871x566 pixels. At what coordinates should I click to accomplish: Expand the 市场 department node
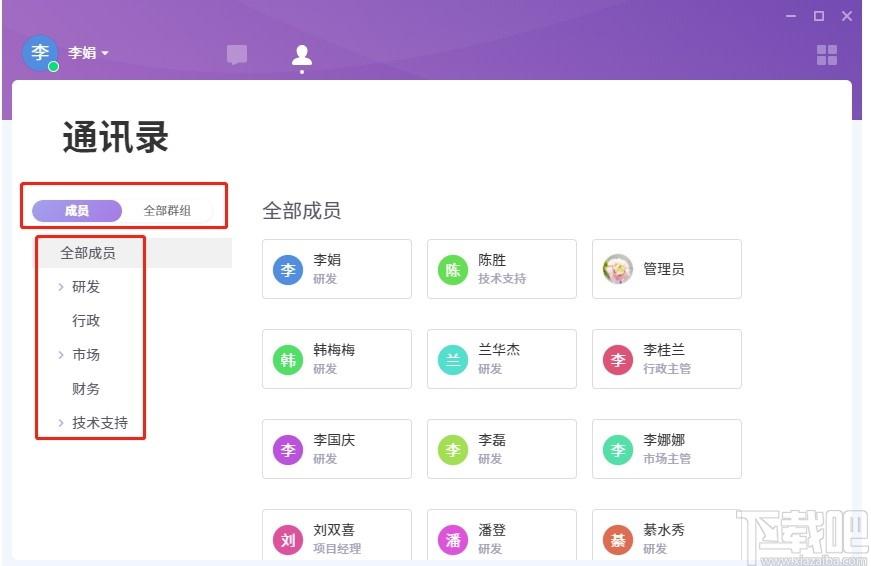[x=61, y=355]
